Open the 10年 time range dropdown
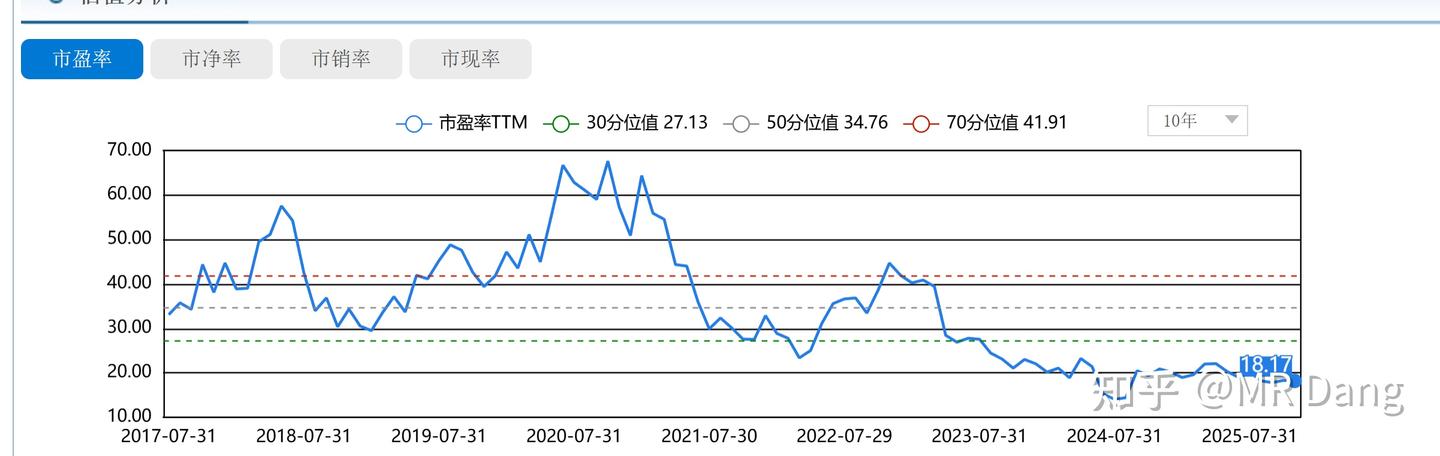The width and height of the screenshot is (1440, 456). 1197,121
